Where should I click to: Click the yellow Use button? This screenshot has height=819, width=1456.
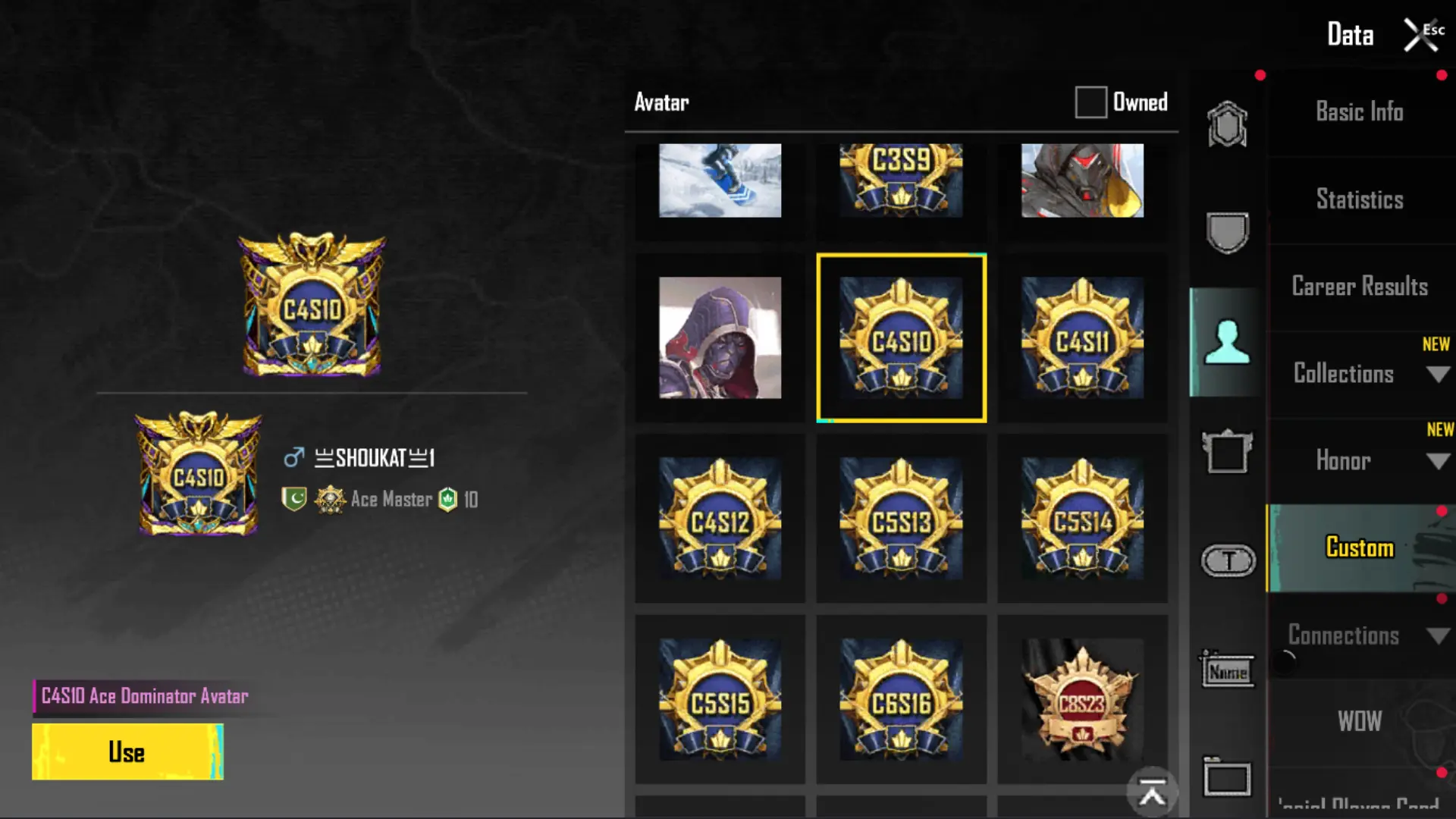pos(127,752)
